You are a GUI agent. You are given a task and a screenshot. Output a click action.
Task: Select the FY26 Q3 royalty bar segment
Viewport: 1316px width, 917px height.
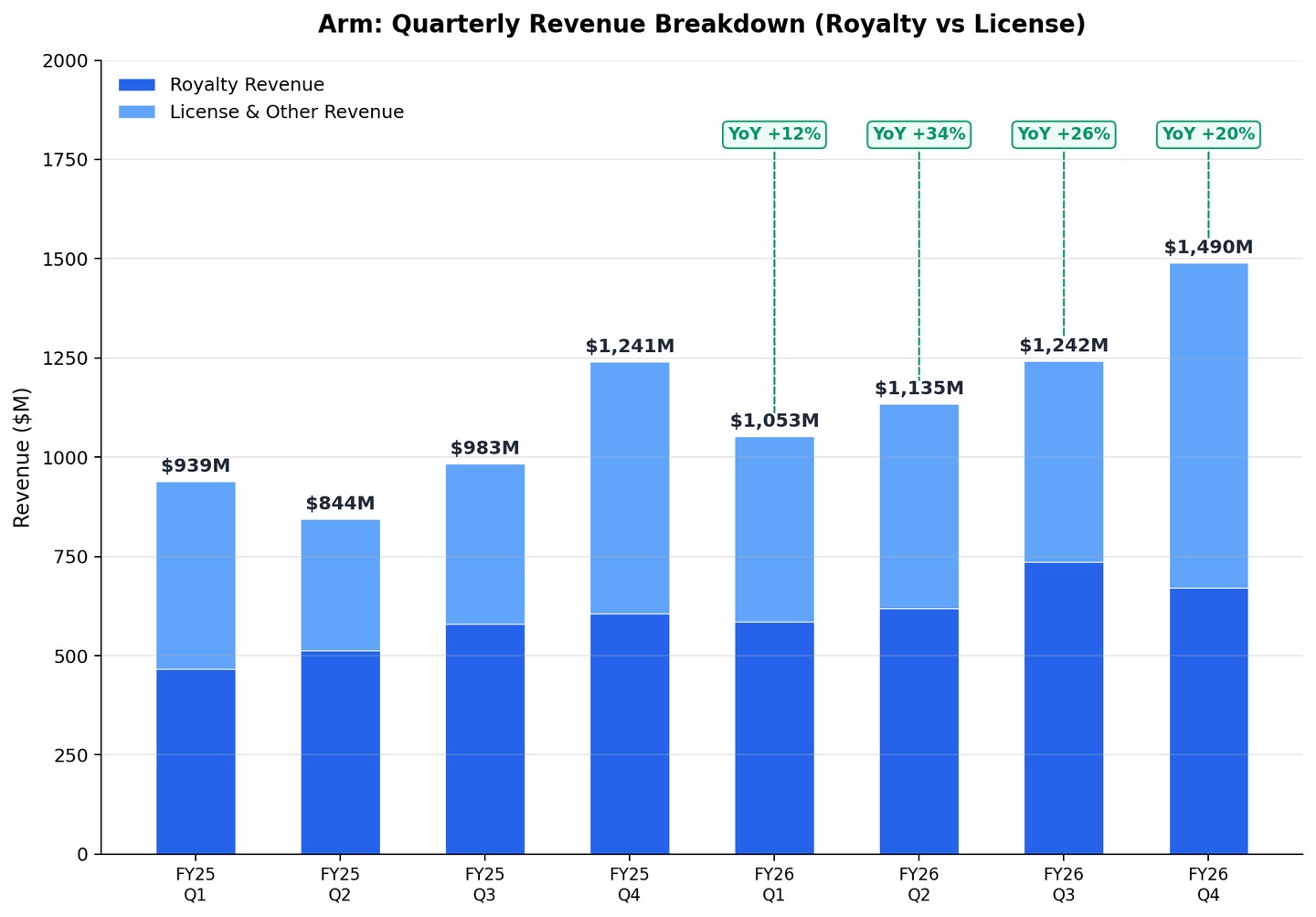(1064, 709)
